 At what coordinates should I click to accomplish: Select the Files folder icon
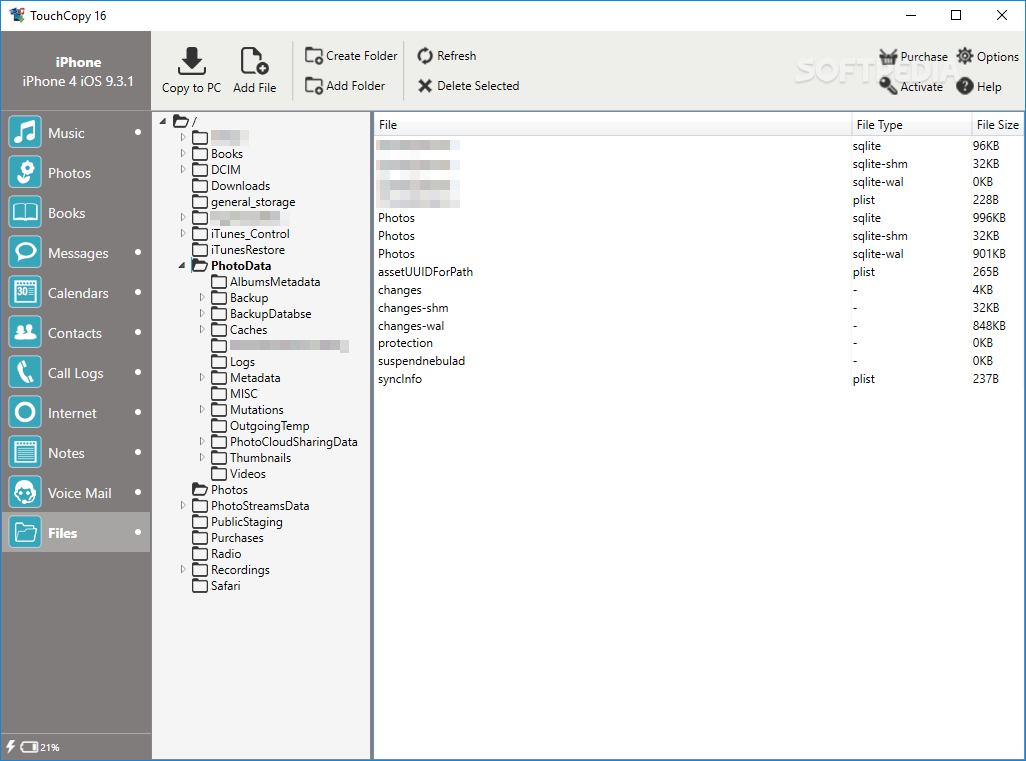pos(25,532)
